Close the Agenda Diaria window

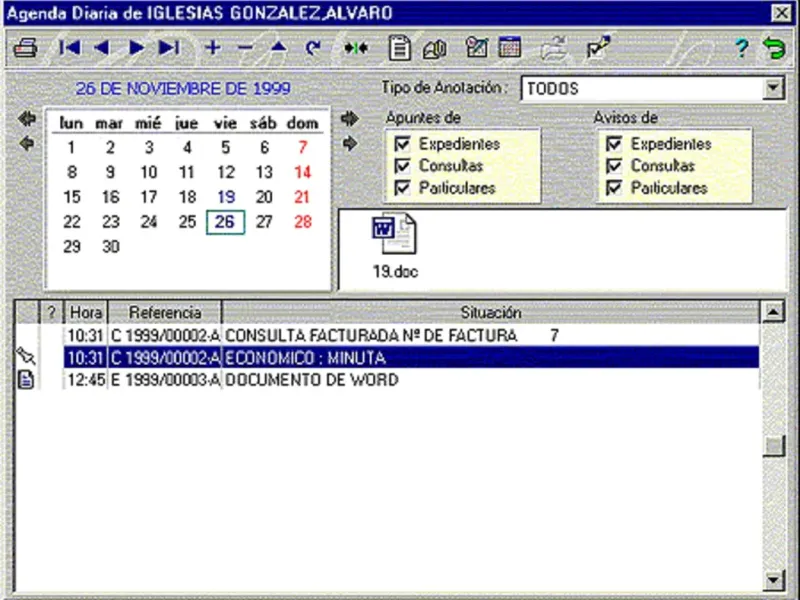pyautogui.click(x=781, y=13)
